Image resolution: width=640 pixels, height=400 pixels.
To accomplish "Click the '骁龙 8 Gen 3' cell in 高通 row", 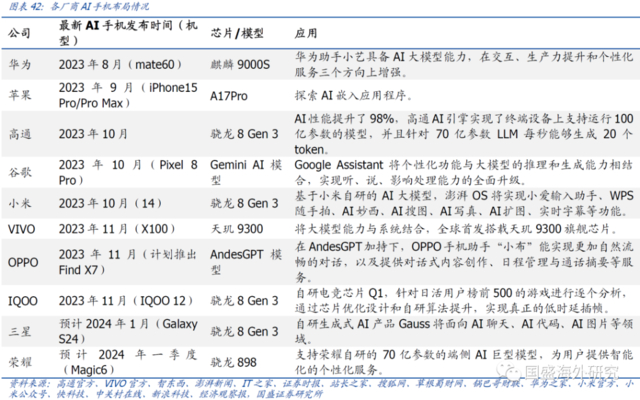I will click(244, 134).
